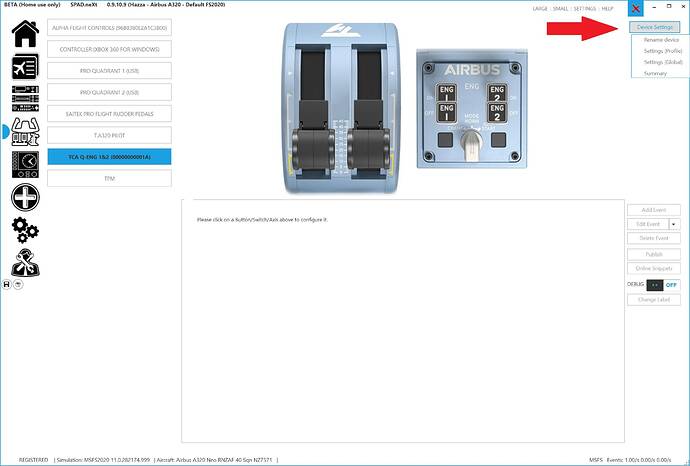
Task: Click the right square button under ENG 2
Action: click(x=498, y=140)
